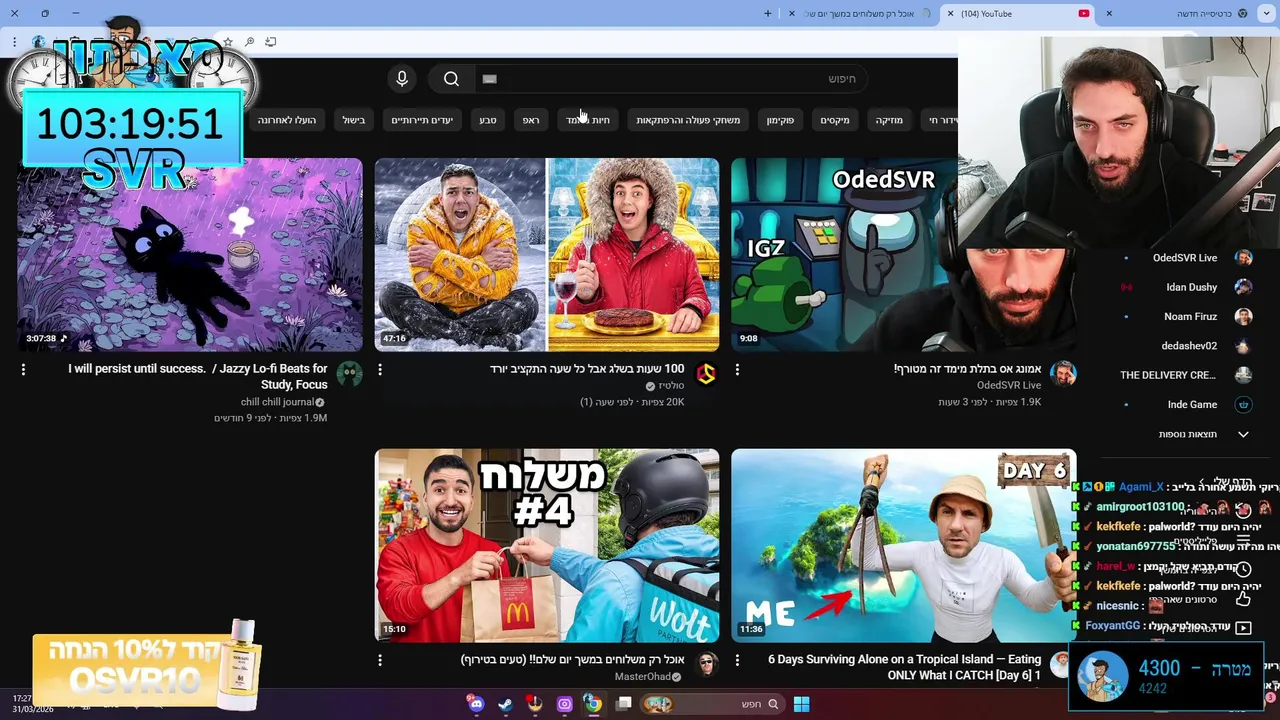Open the your videos play icon in the sidebar

click(1243, 628)
